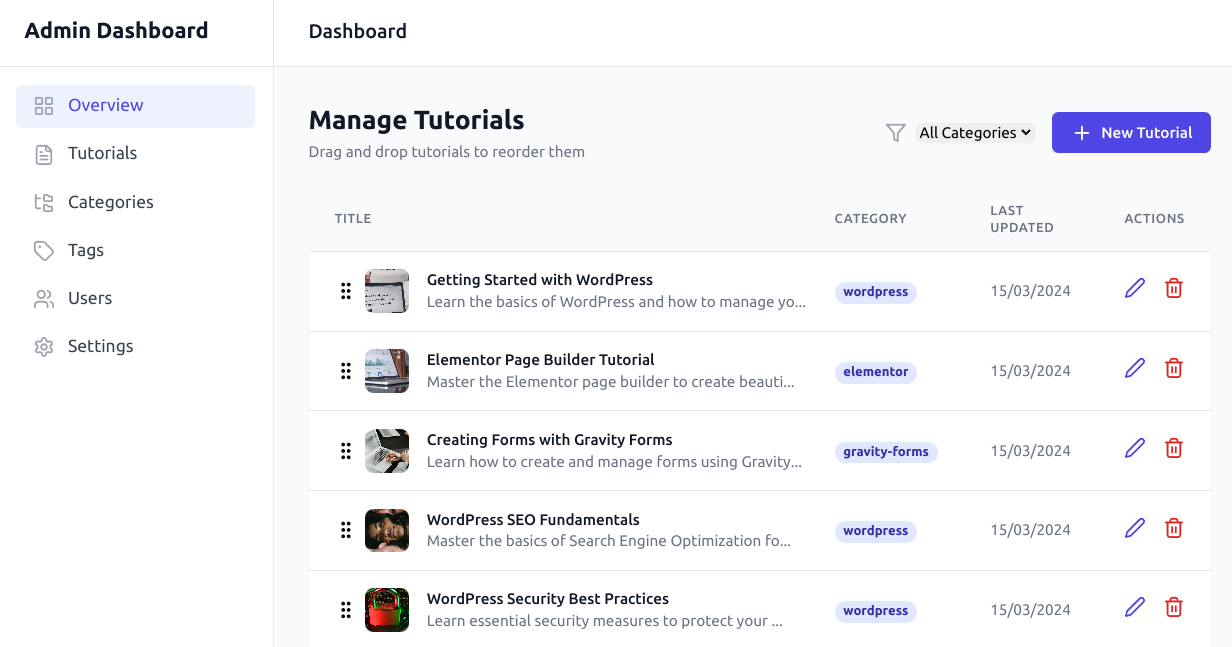This screenshot has height=647, width=1232.
Task: Delete the WordPress SEO Fundamentals tutorial
Action: [x=1174, y=528]
